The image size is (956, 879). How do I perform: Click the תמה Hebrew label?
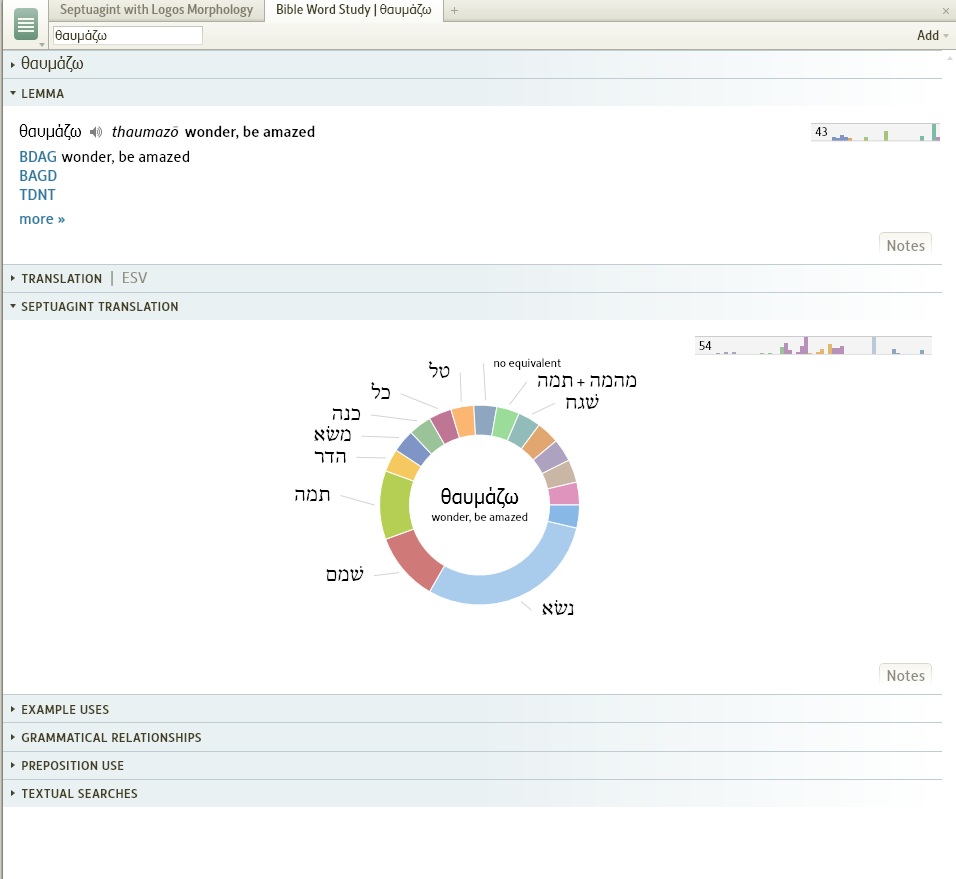click(312, 494)
